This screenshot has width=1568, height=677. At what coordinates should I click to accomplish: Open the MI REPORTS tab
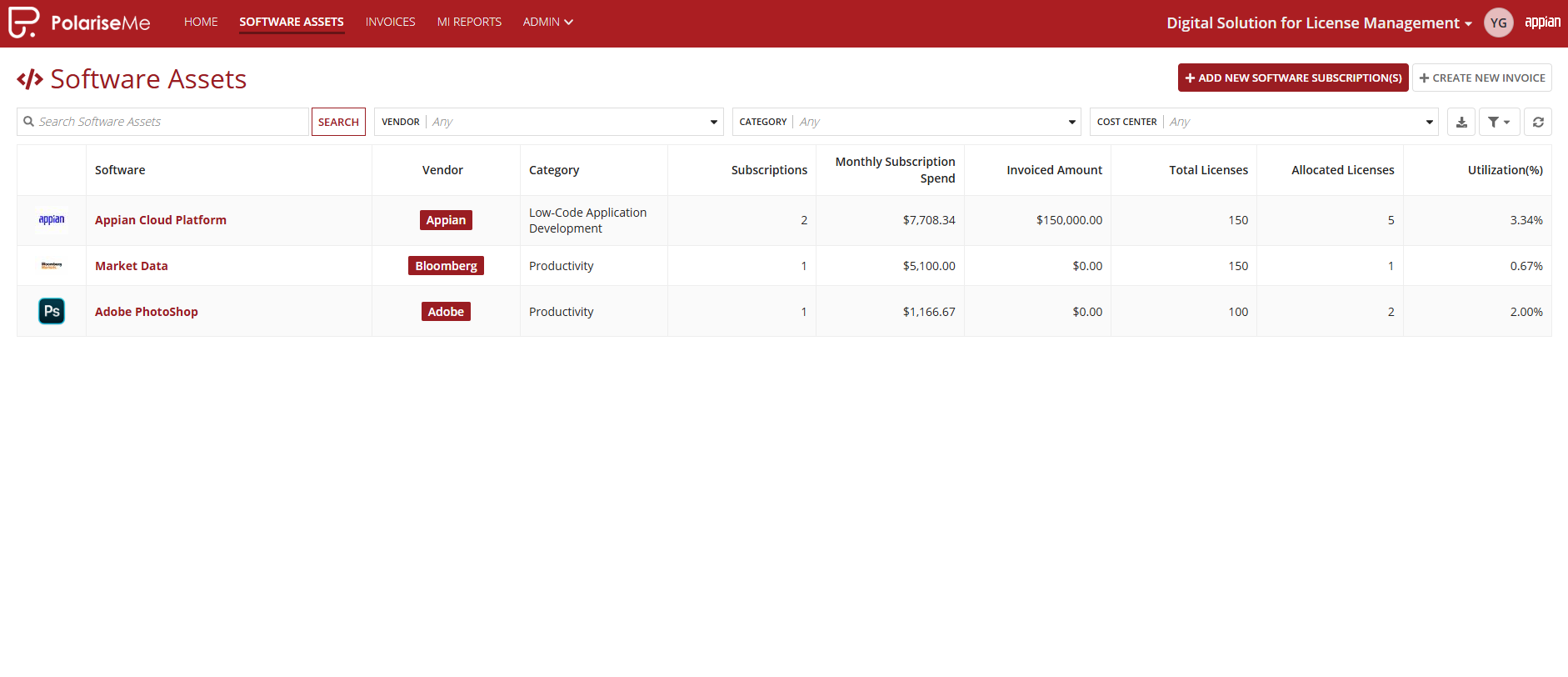point(469,22)
